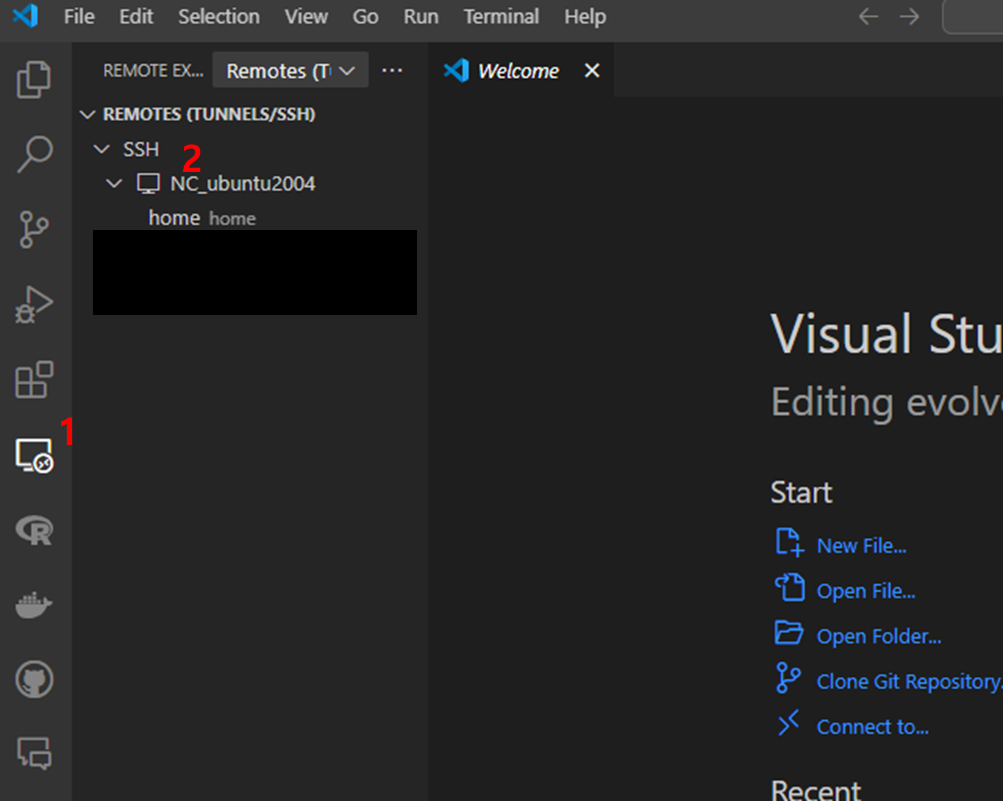Collapse the SSH tree node

pyautogui.click(x=101, y=149)
